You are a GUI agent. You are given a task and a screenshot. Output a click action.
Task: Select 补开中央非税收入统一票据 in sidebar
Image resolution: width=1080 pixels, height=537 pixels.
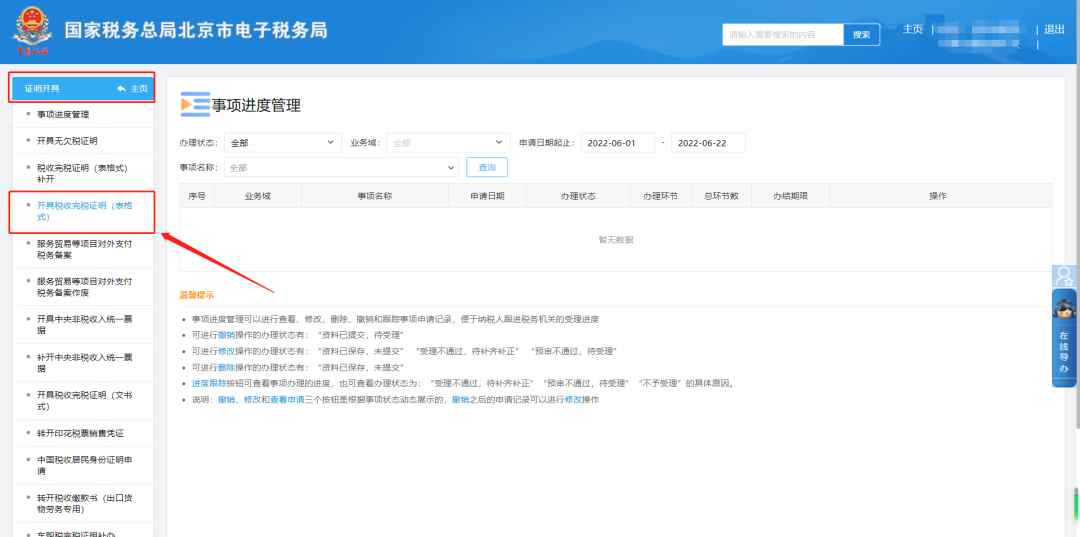tap(83, 363)
